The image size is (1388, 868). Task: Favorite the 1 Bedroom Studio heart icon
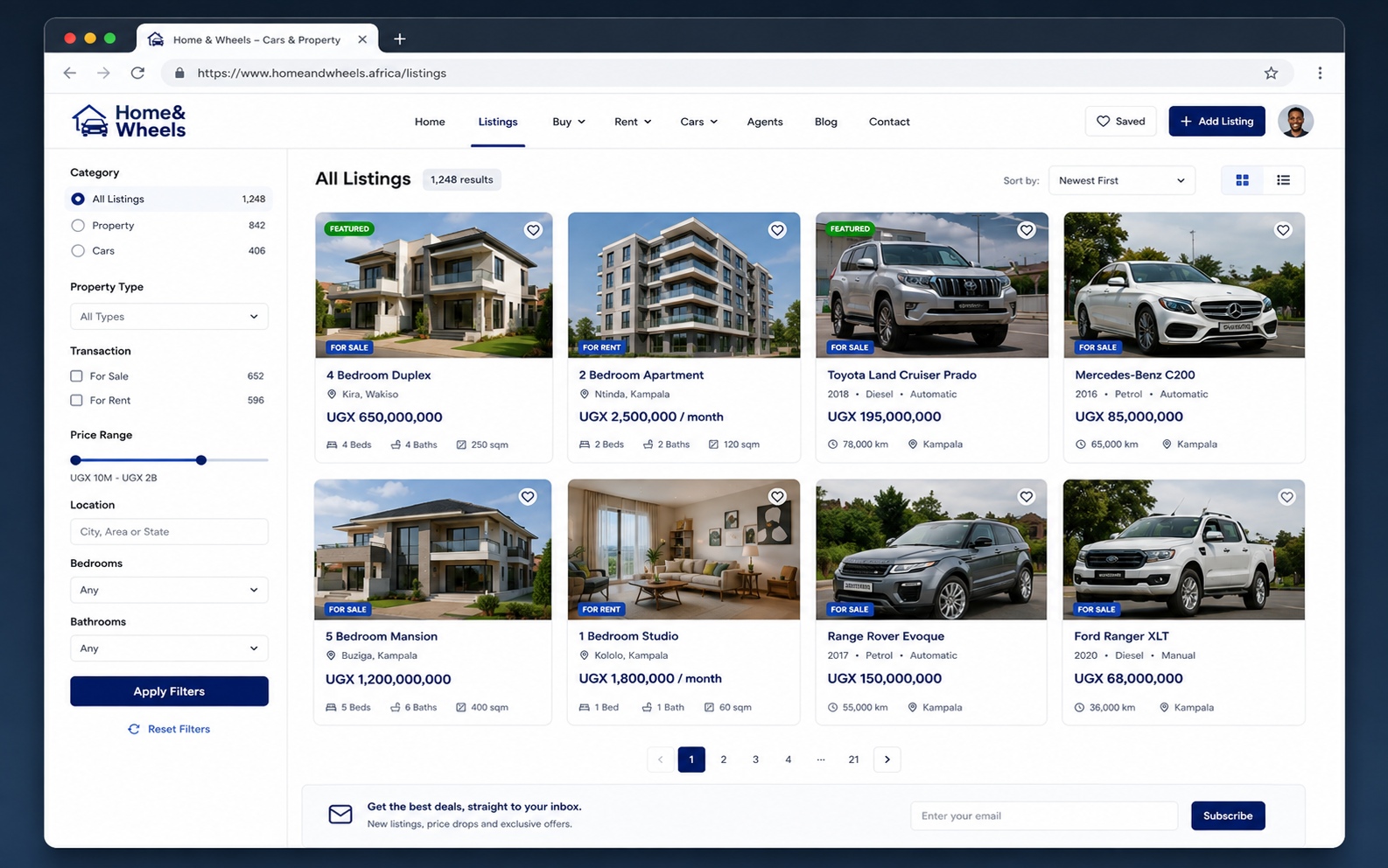click(x=777, y=496)
